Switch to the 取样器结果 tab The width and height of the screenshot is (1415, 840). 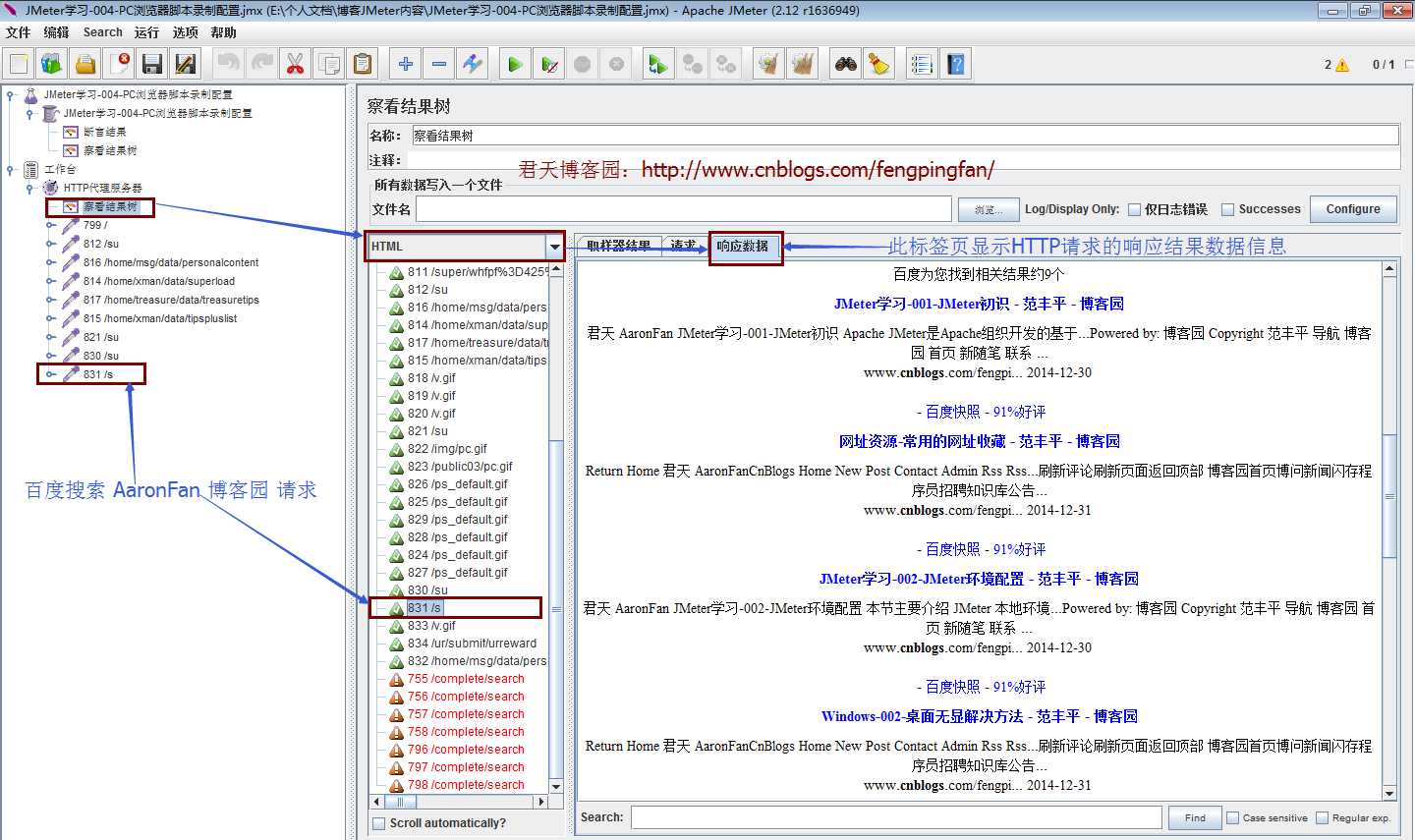tap(619, 247)
